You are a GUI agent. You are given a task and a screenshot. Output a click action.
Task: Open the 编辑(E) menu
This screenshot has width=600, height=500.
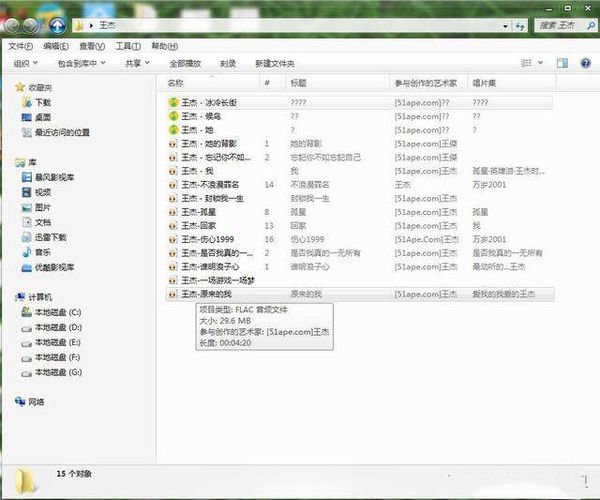tap(56, 46)
